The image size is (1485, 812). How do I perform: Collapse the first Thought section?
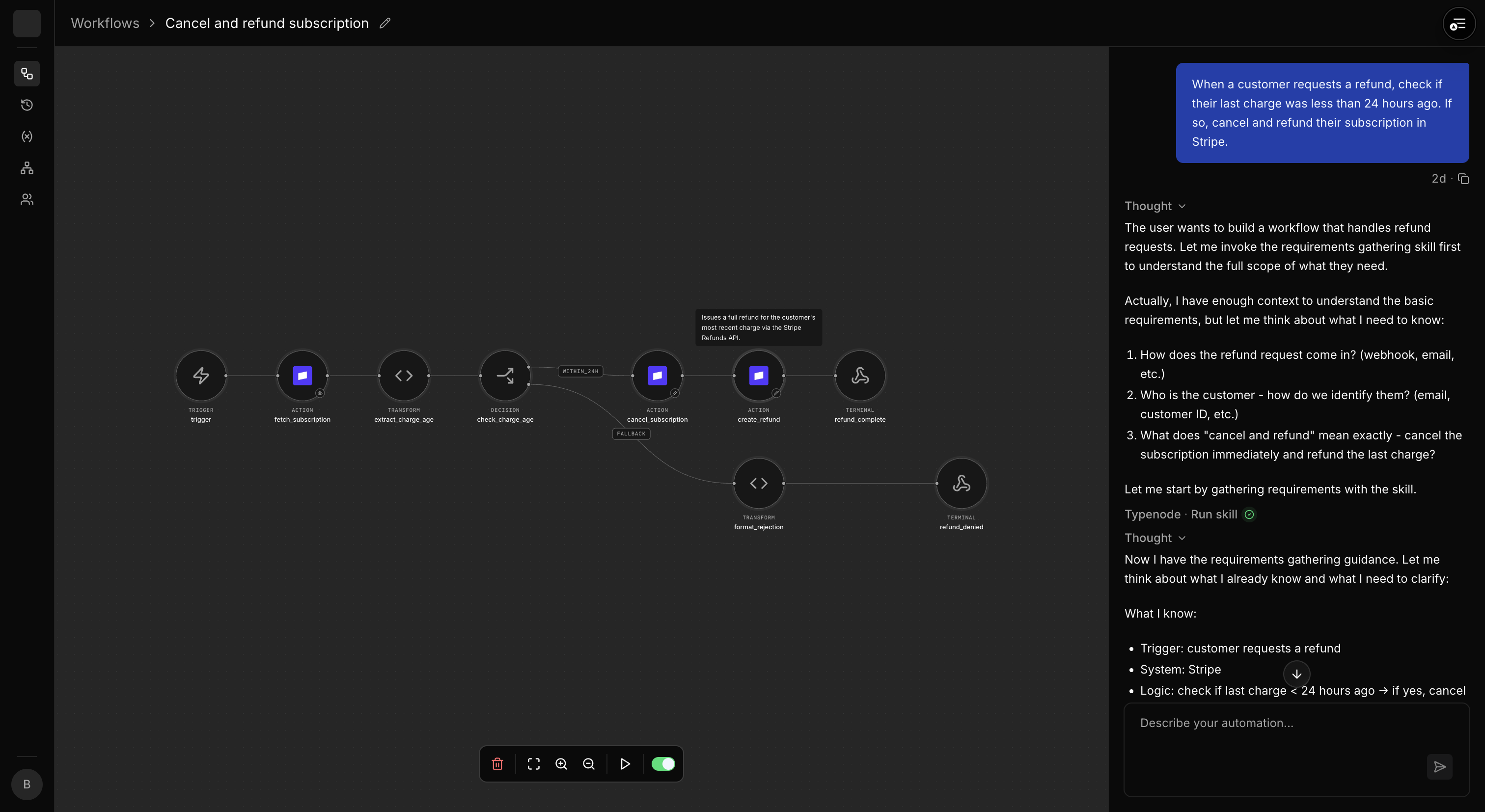(1182, 206)
